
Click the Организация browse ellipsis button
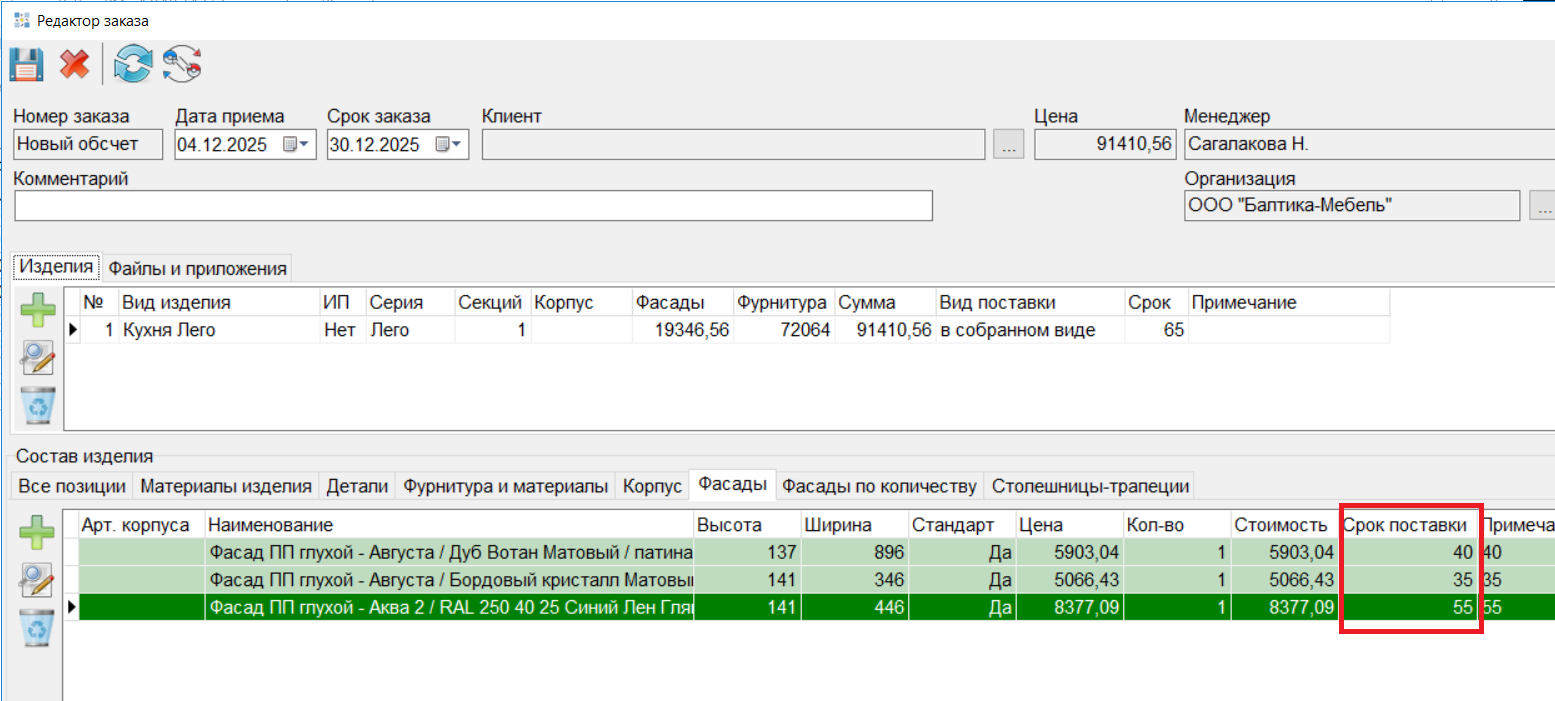tap(1543, 207)
